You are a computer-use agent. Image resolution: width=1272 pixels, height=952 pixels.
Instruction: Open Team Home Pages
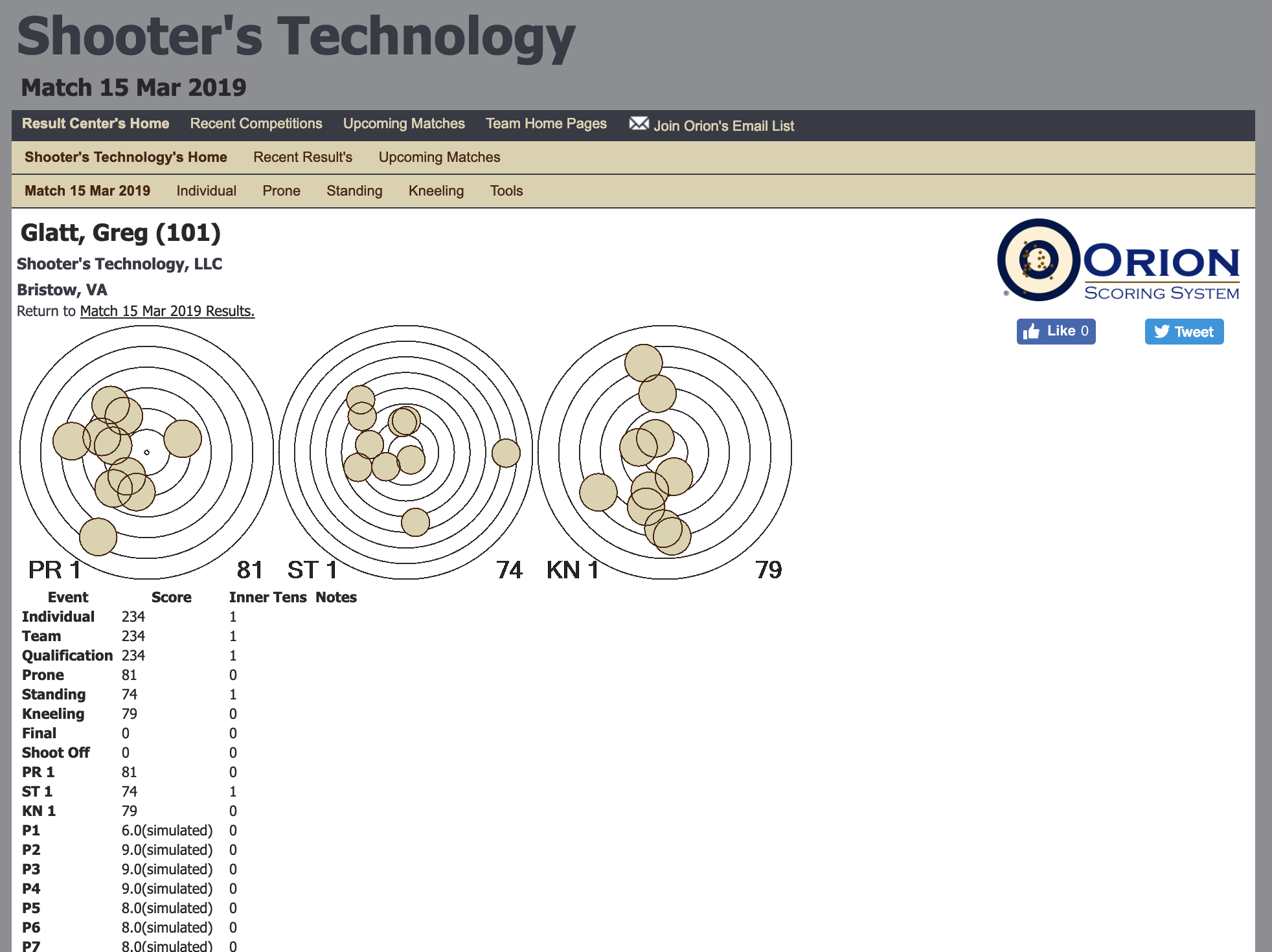pos(546,124)
